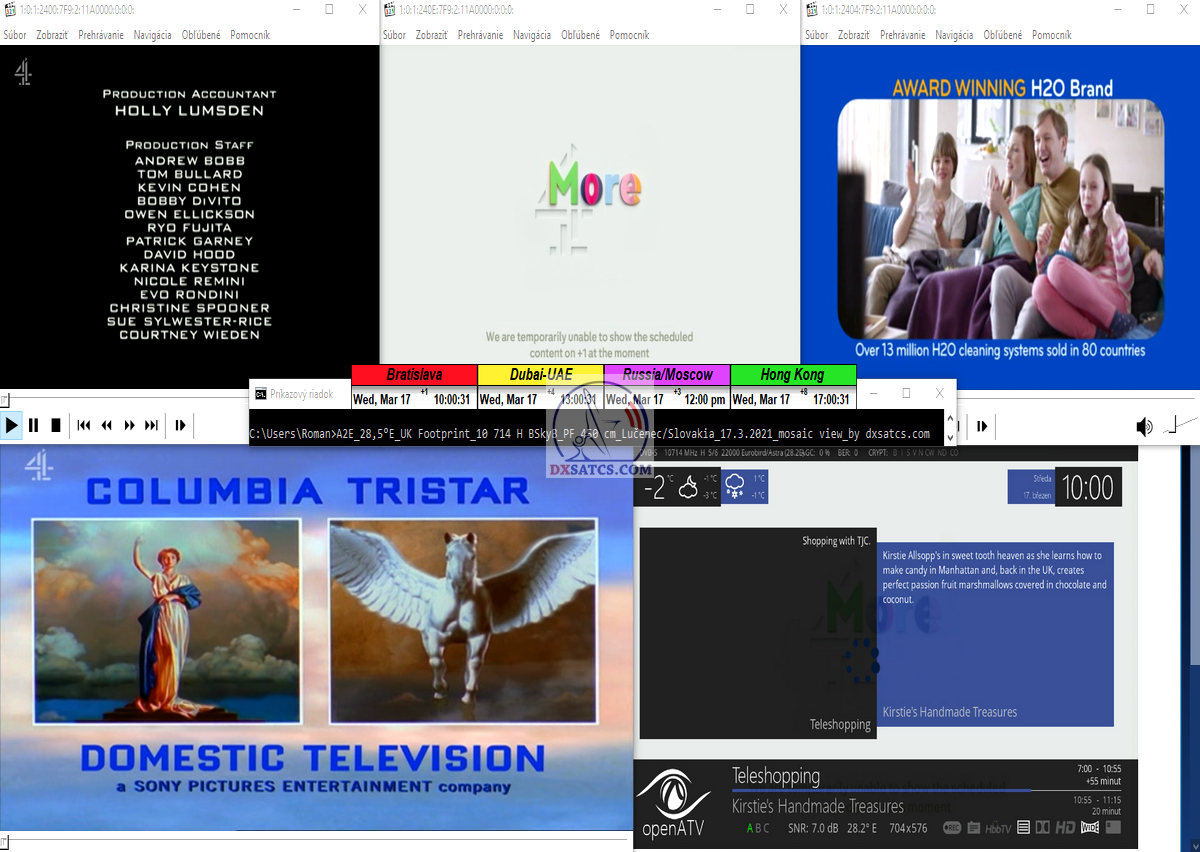Skip to next item in top-left player
This screenshot has height=852, width=1200.
[151, 425]
